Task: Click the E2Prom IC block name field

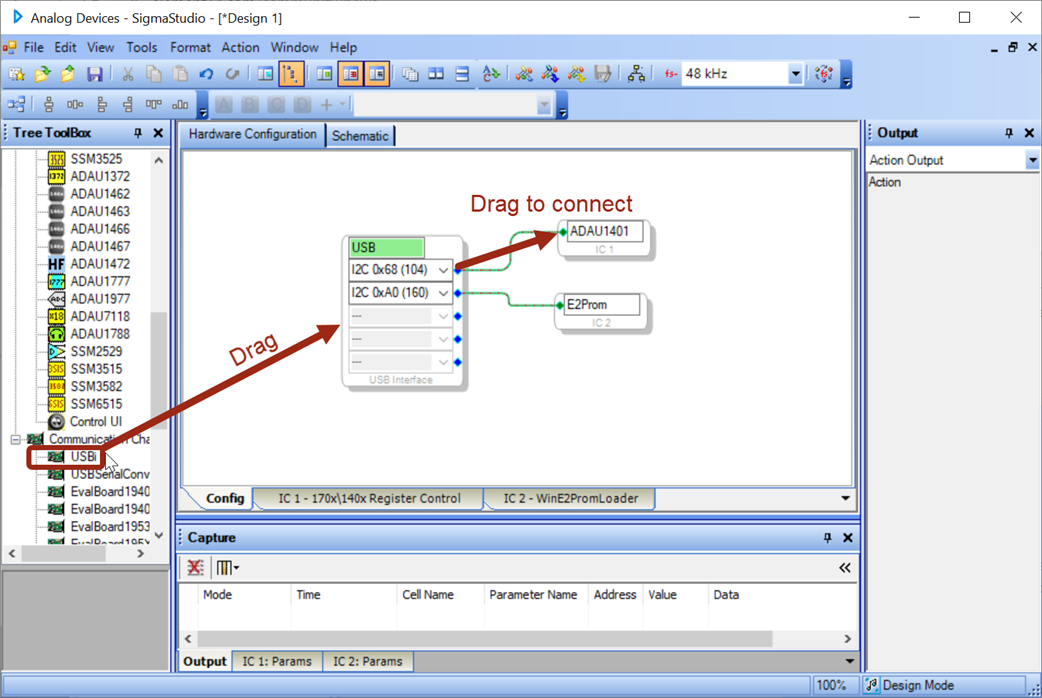Action: click(601, 304)
